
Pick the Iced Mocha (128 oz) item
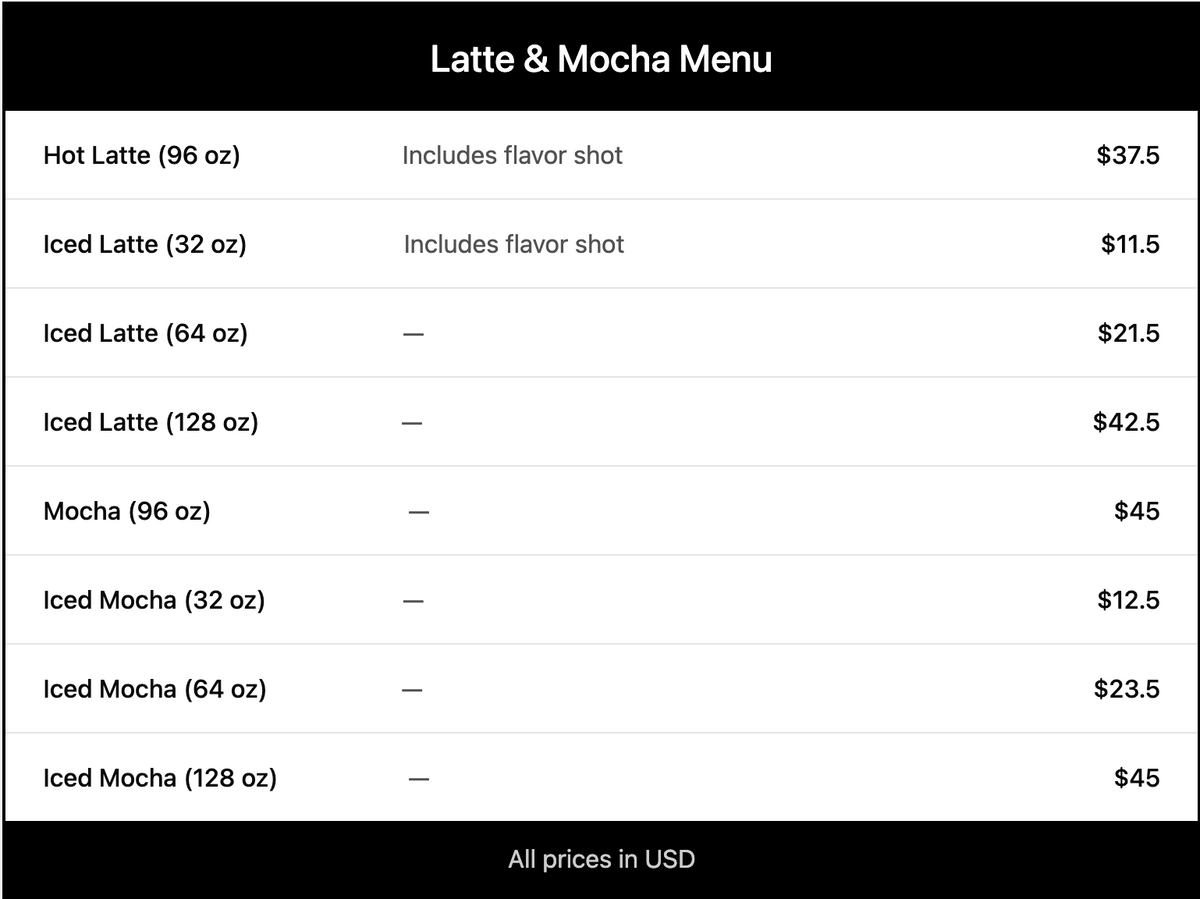[160, 778]
